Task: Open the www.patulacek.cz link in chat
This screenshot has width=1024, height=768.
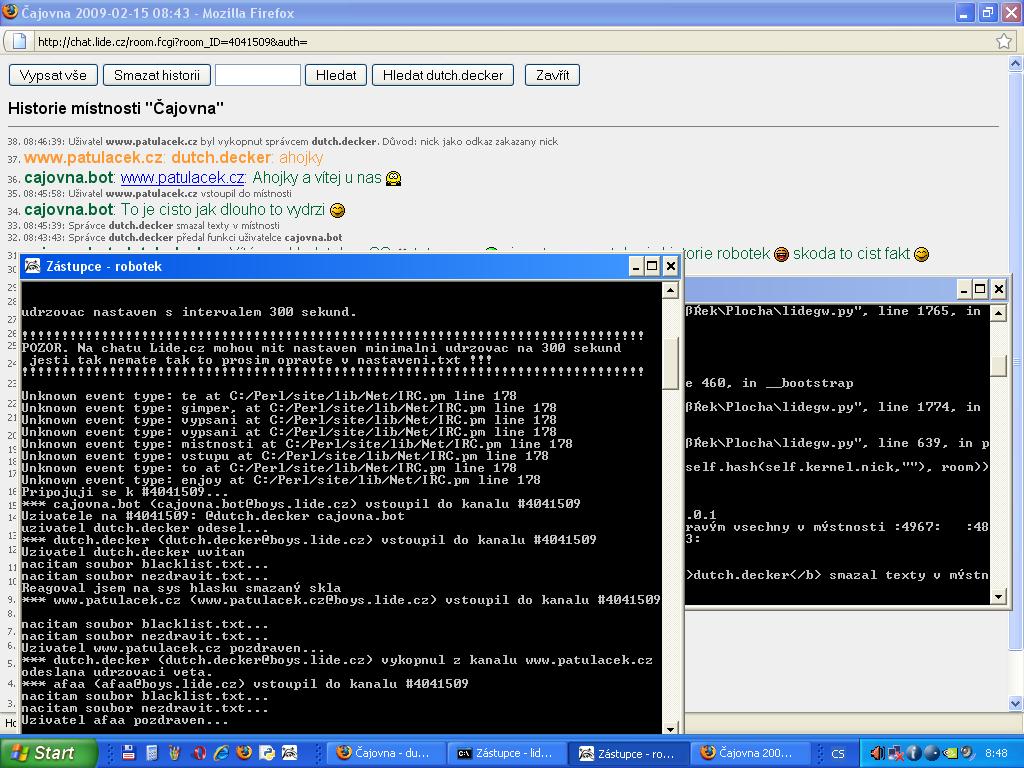Action: pyautogui.click(x=182, y=178)
